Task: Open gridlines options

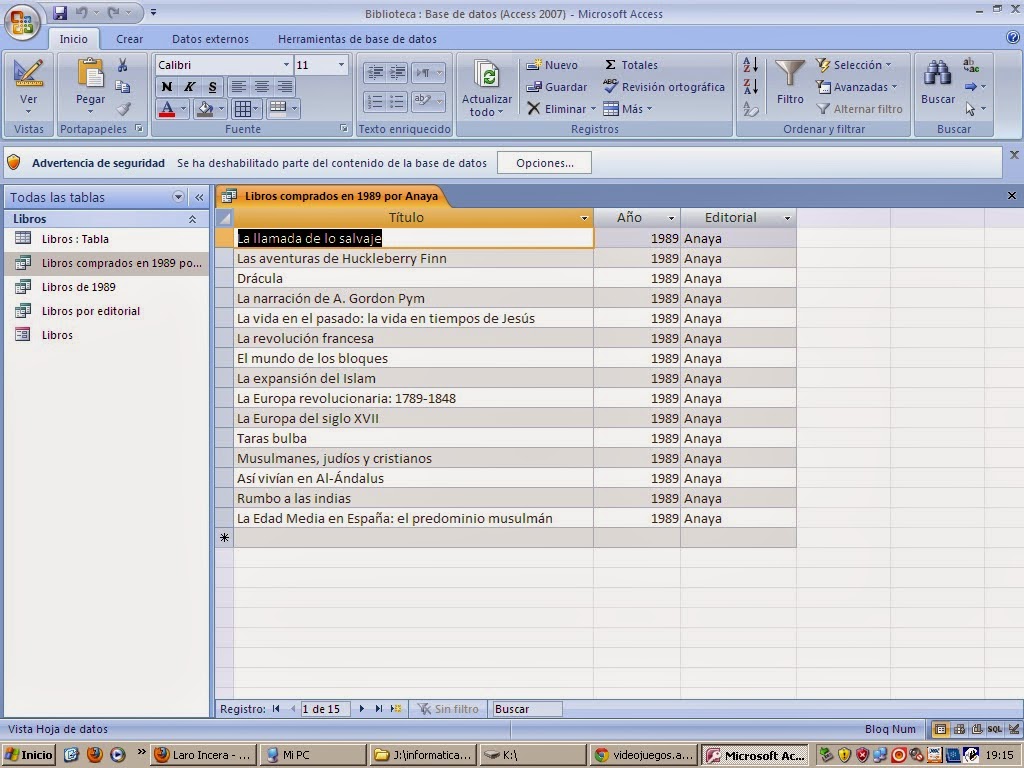Action: [246, 108]
